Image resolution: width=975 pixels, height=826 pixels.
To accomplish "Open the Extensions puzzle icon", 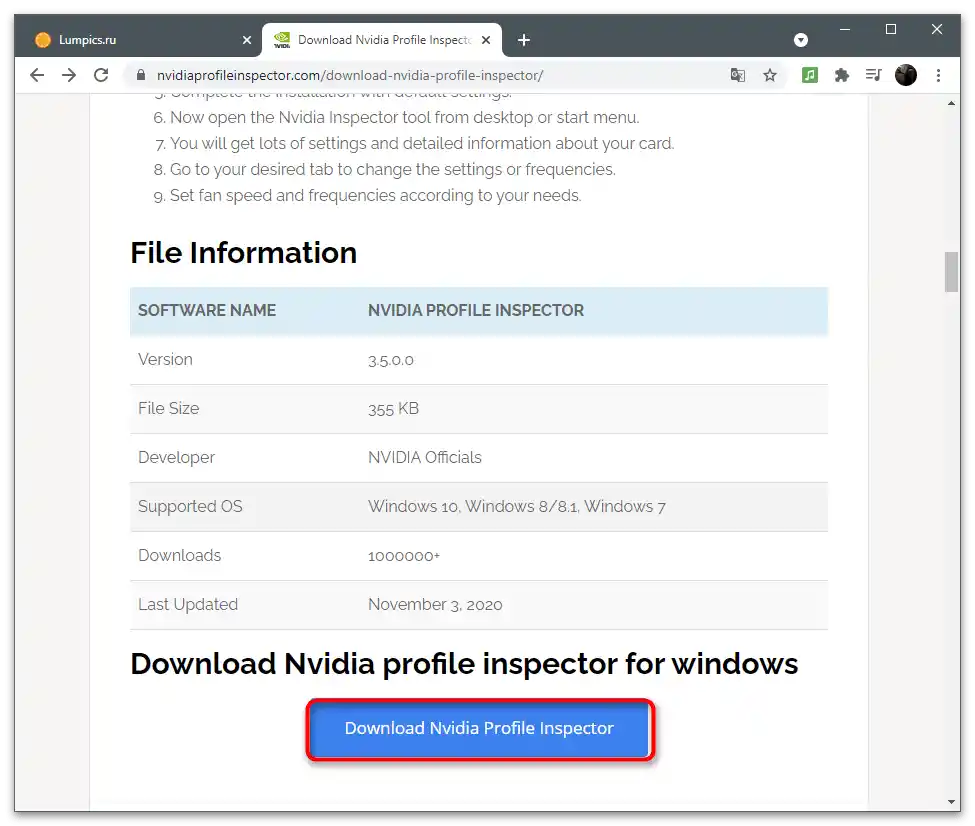I will coord(842,75).
